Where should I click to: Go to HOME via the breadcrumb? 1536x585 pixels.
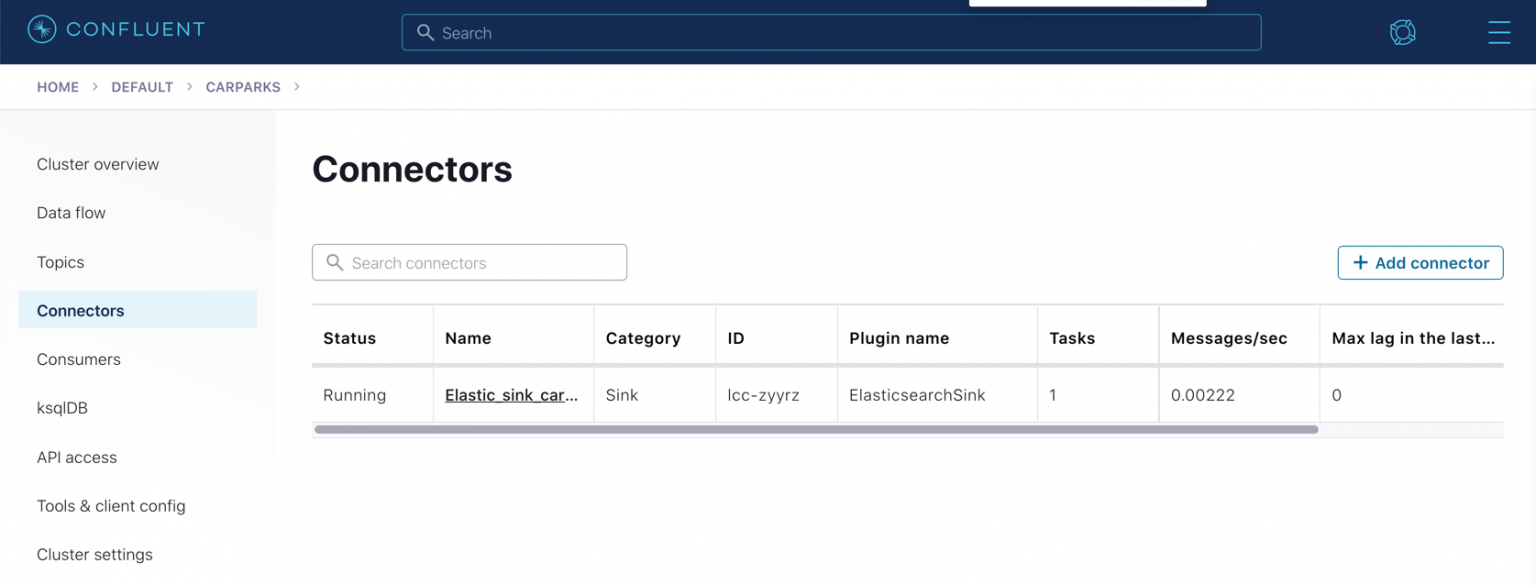point(57,87)
